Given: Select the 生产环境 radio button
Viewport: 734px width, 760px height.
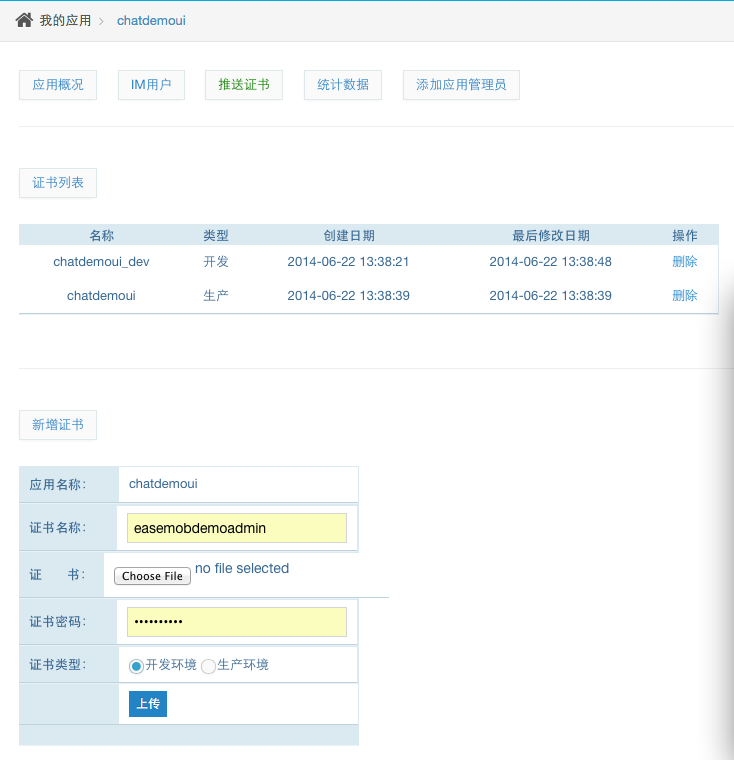Looking at the screenshot, I should click(x=208, y=666).
